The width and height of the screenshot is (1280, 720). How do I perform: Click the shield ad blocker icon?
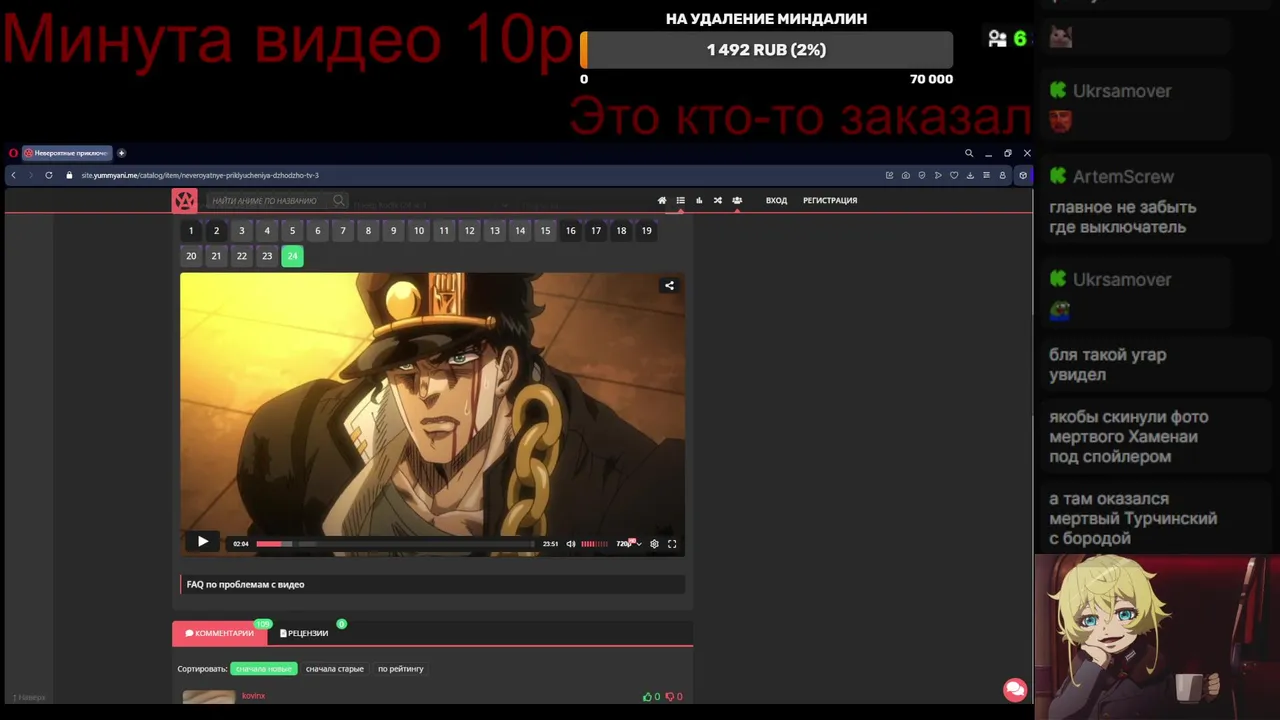[x=922, y=175]
